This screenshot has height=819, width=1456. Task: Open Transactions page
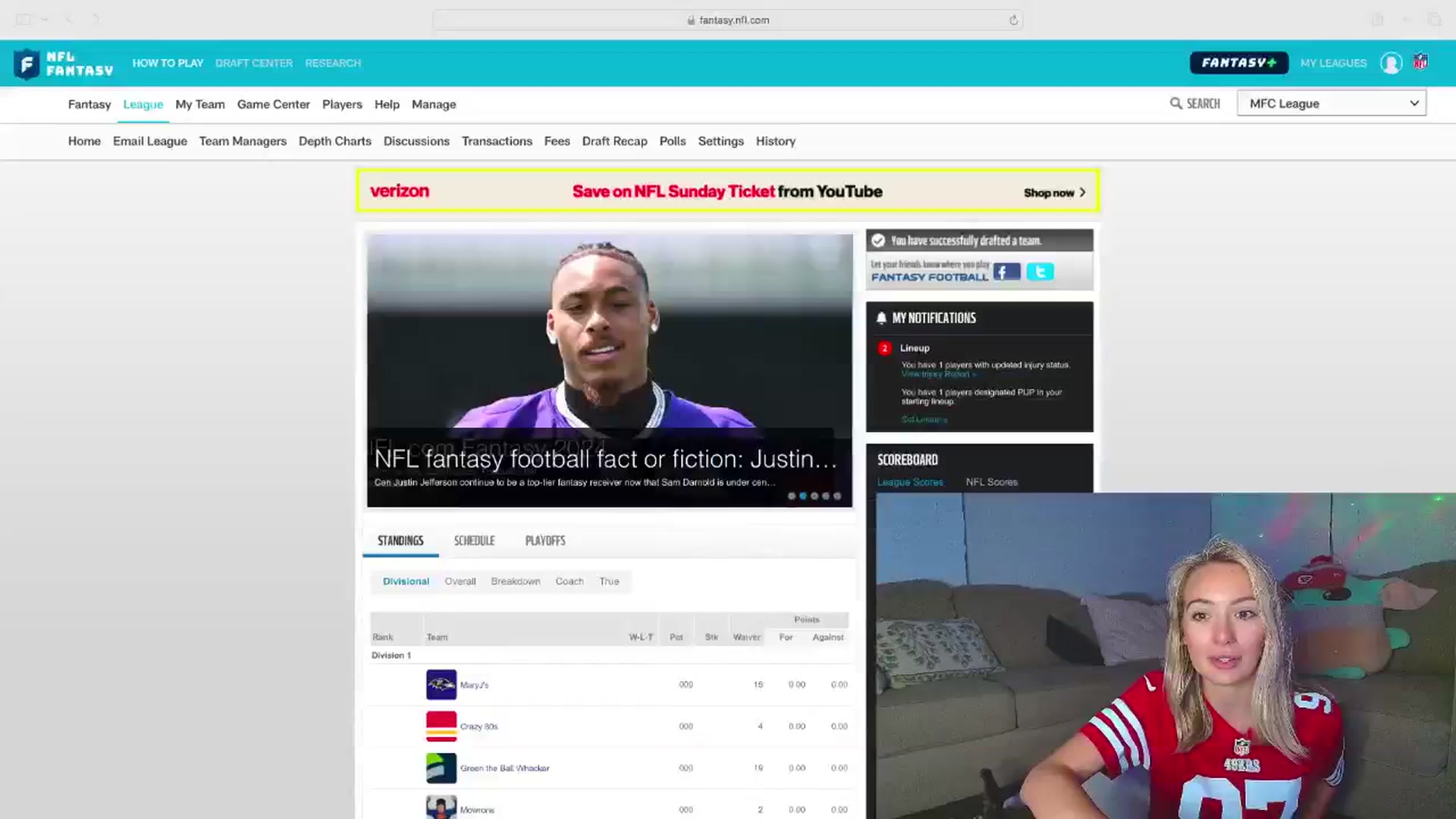click(x=497, y=141)
